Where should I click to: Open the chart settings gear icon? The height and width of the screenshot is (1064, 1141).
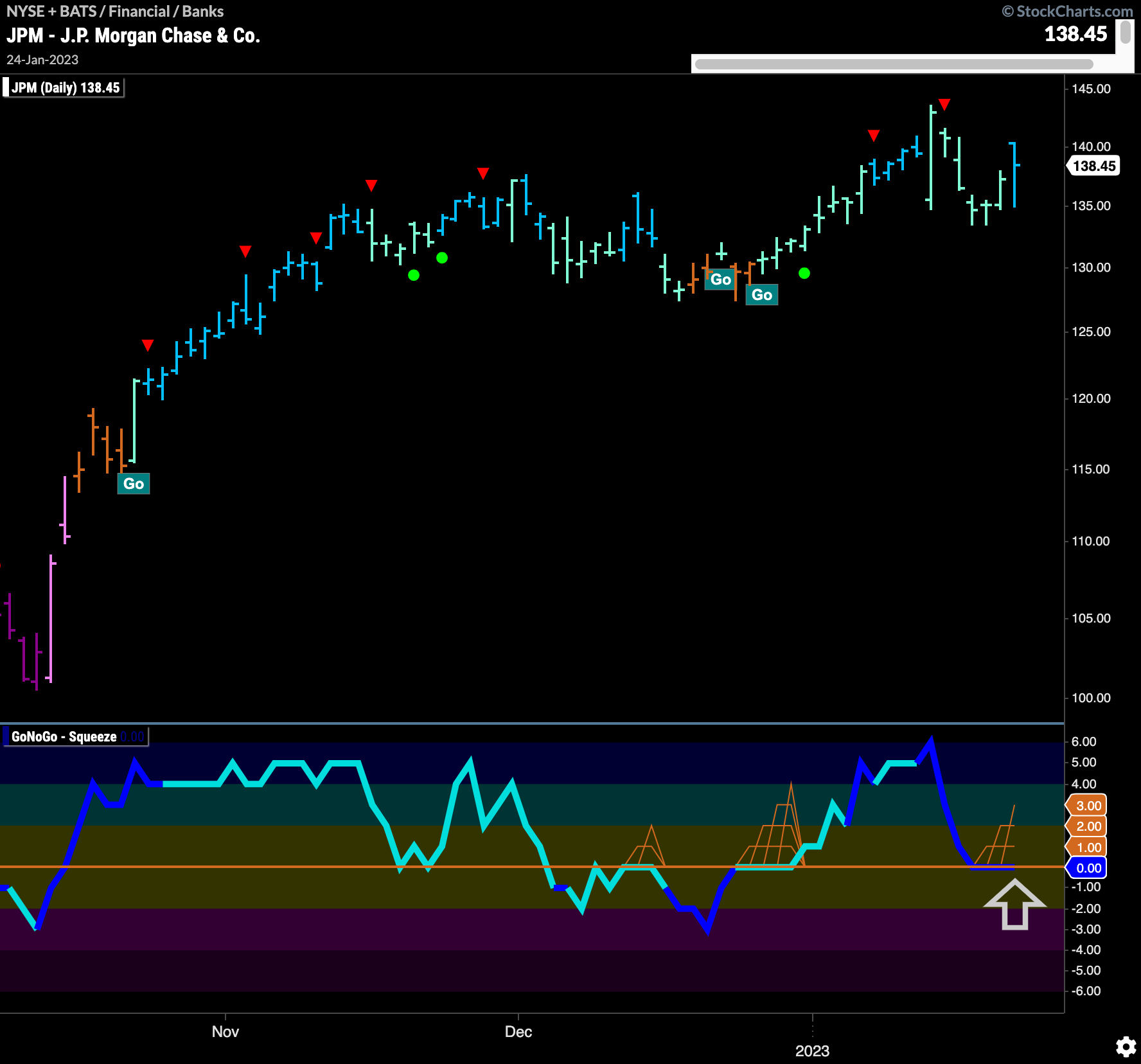[x=1126, y=1047]
